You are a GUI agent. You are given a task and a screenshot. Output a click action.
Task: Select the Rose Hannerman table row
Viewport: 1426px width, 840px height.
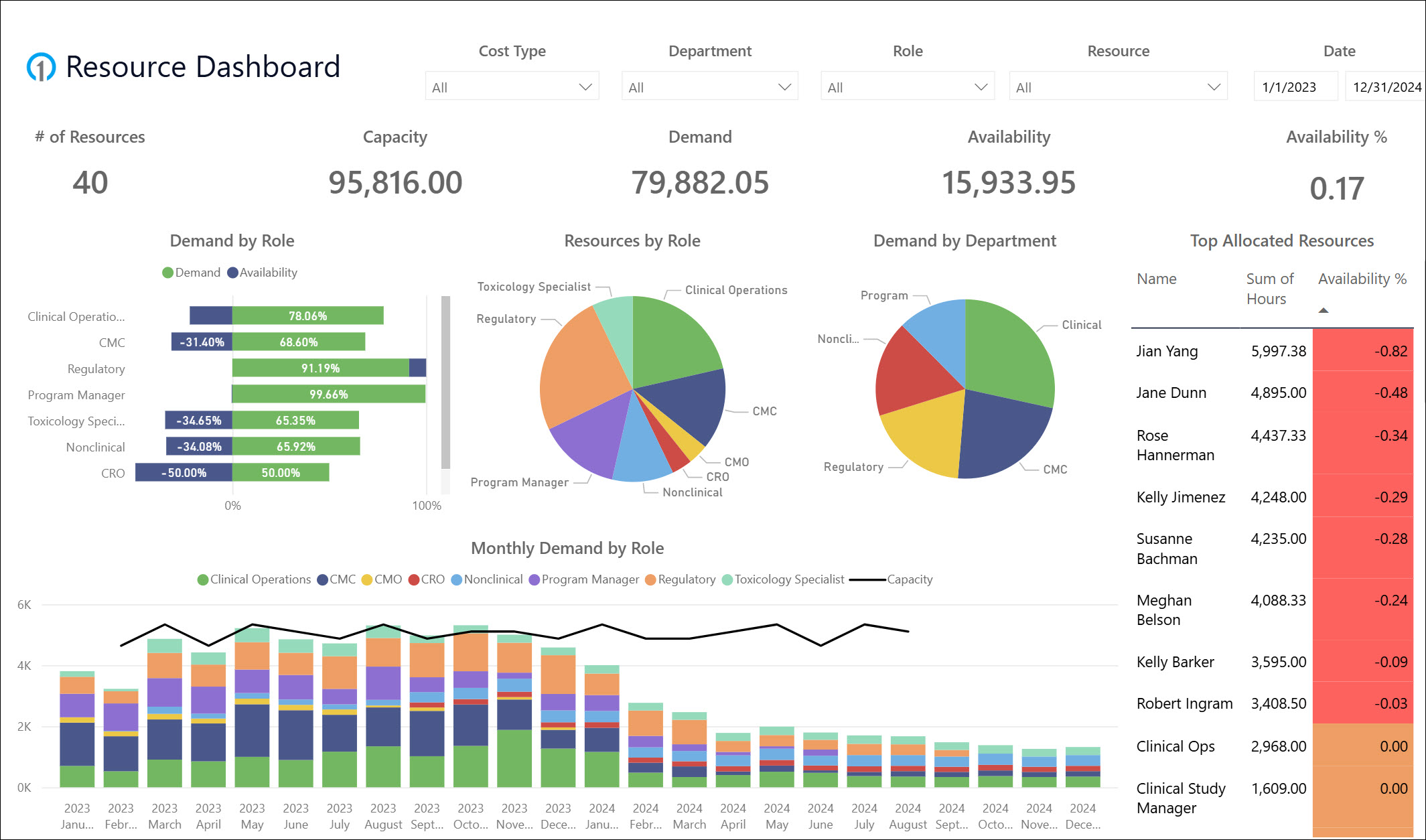point(1272,445)
